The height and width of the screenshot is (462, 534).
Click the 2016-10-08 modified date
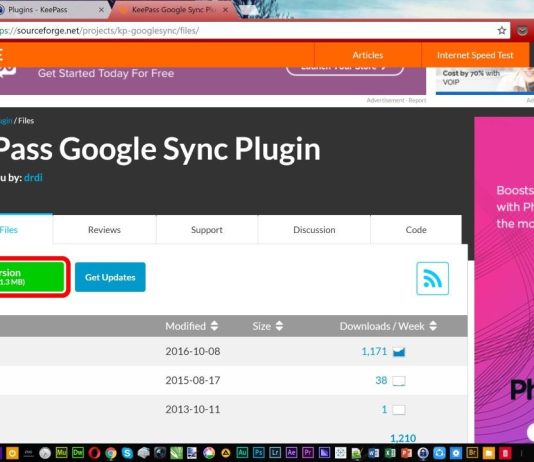pos(193,351)
